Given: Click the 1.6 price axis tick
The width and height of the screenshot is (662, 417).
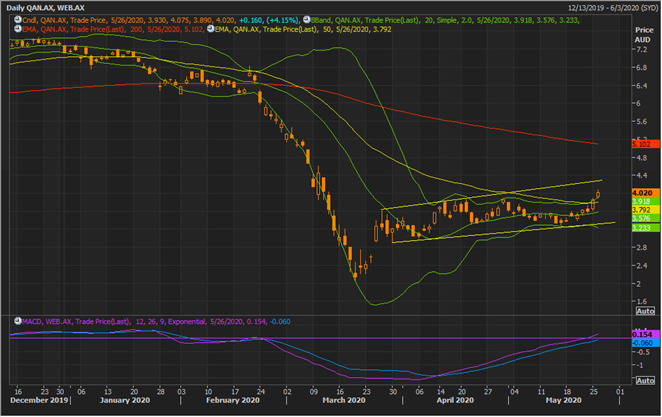Looking at the screenshot, I should (x=641, y=301).
